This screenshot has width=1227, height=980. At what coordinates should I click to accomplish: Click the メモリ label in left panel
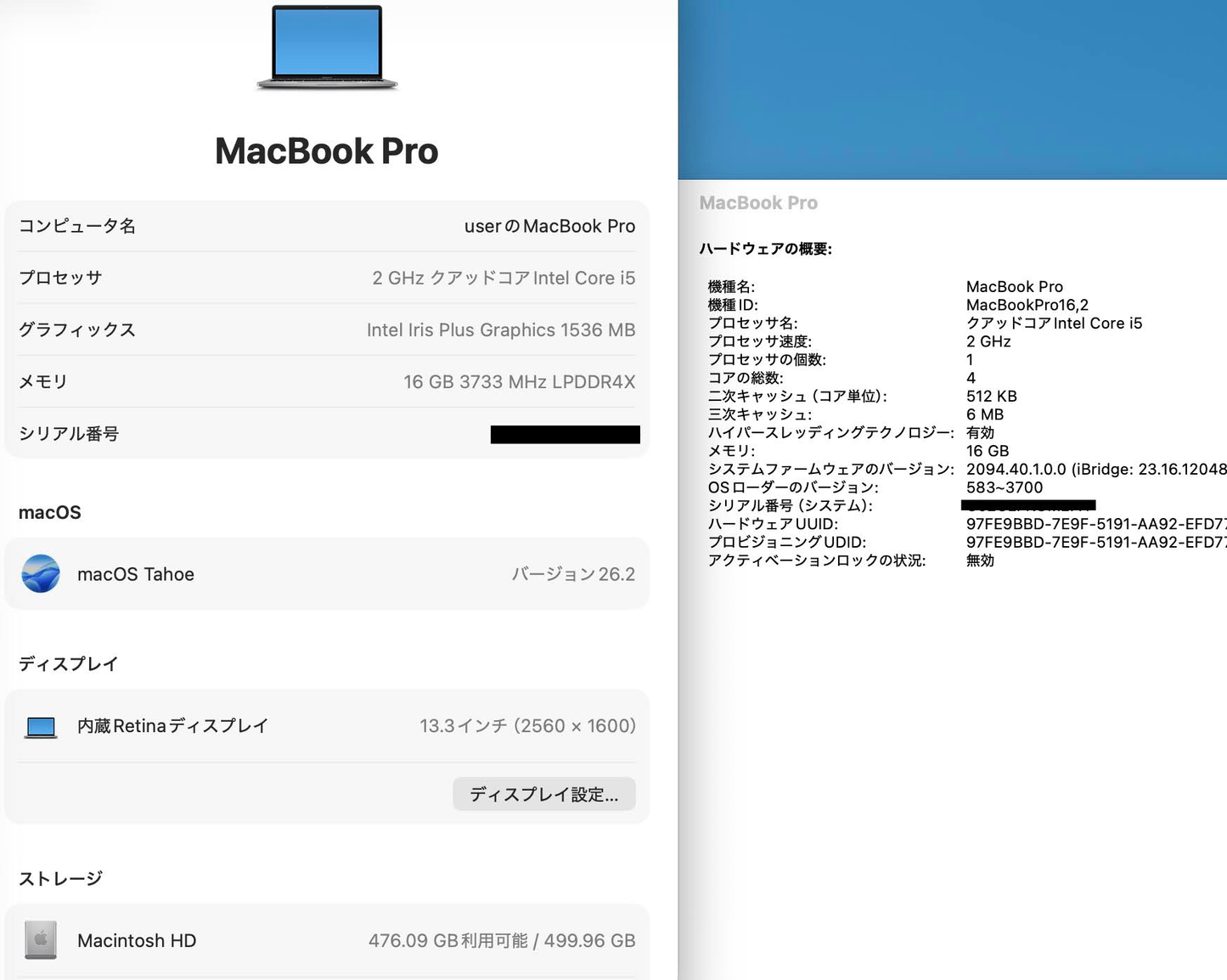point(43,382)
